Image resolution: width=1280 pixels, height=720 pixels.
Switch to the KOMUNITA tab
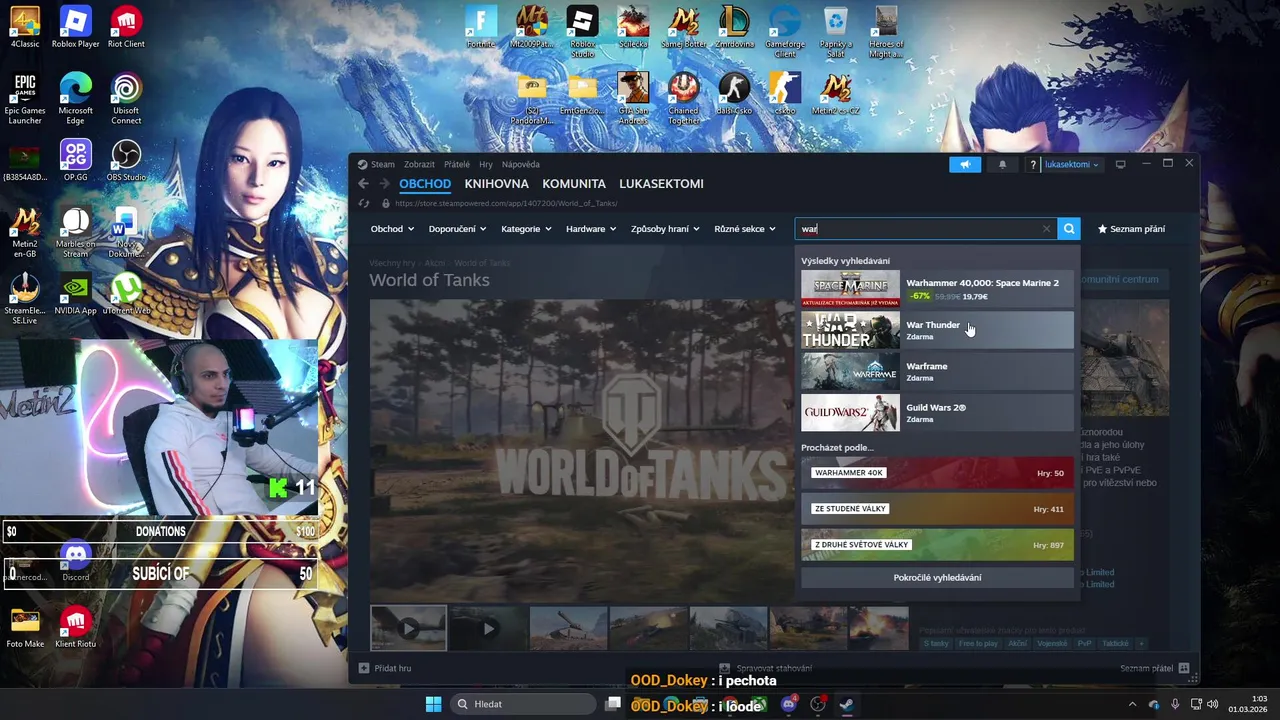pyautogui.click(x=574, y=184)
